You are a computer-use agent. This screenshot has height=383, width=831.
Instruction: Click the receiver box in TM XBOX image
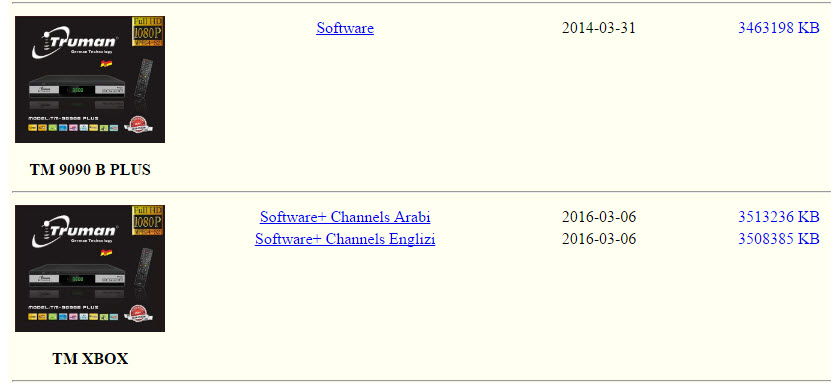[x=77, y=279]
